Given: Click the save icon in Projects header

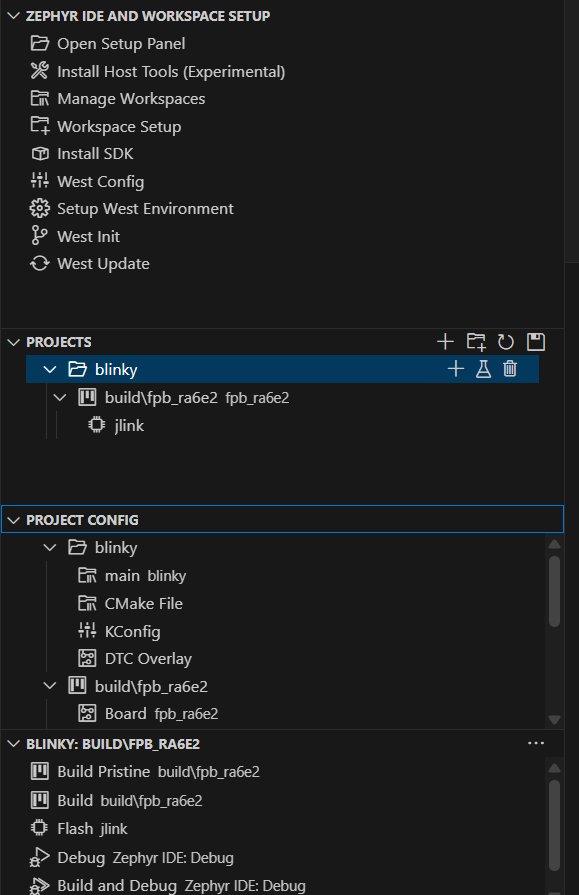Looking at the screenshot, I should pyautogui.click(x=536, y=342).
